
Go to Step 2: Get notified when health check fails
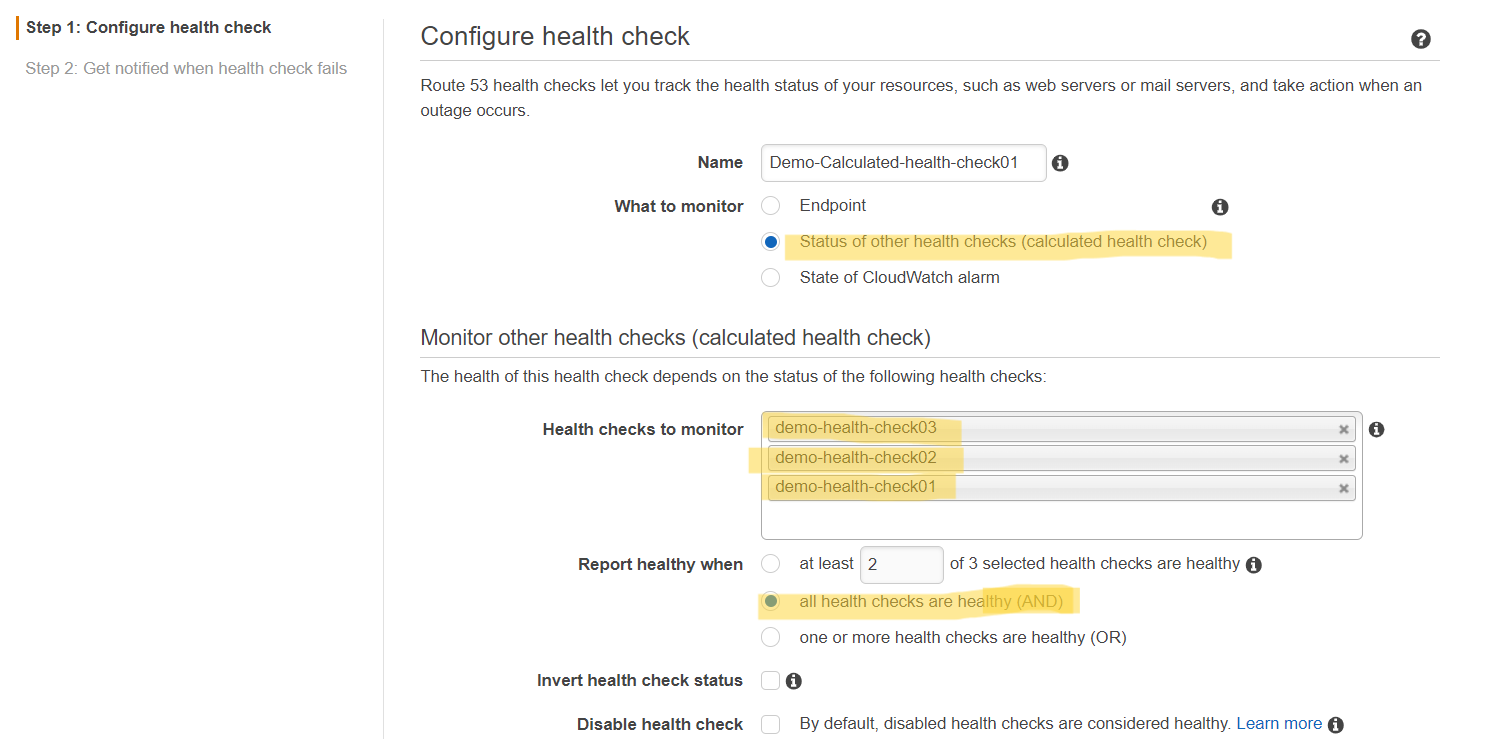click(x=186, y=68)
